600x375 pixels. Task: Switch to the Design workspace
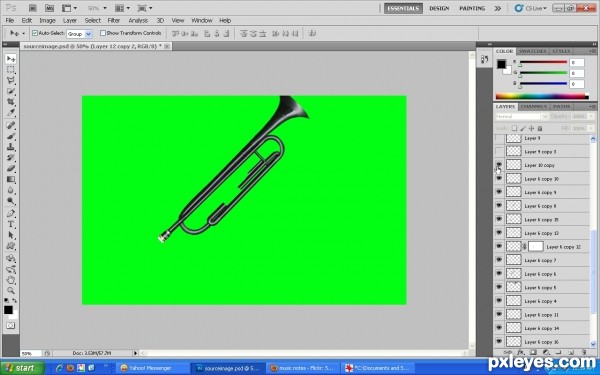coord(439,8)
